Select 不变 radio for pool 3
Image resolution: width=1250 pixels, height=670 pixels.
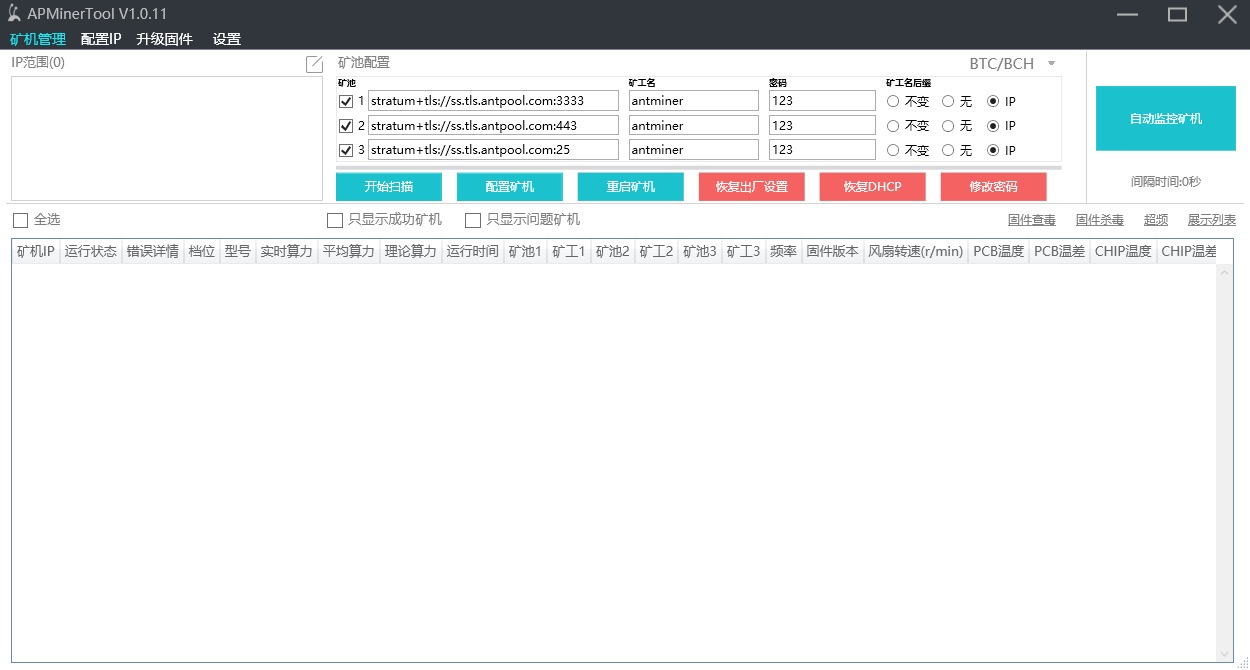(893, 150)
